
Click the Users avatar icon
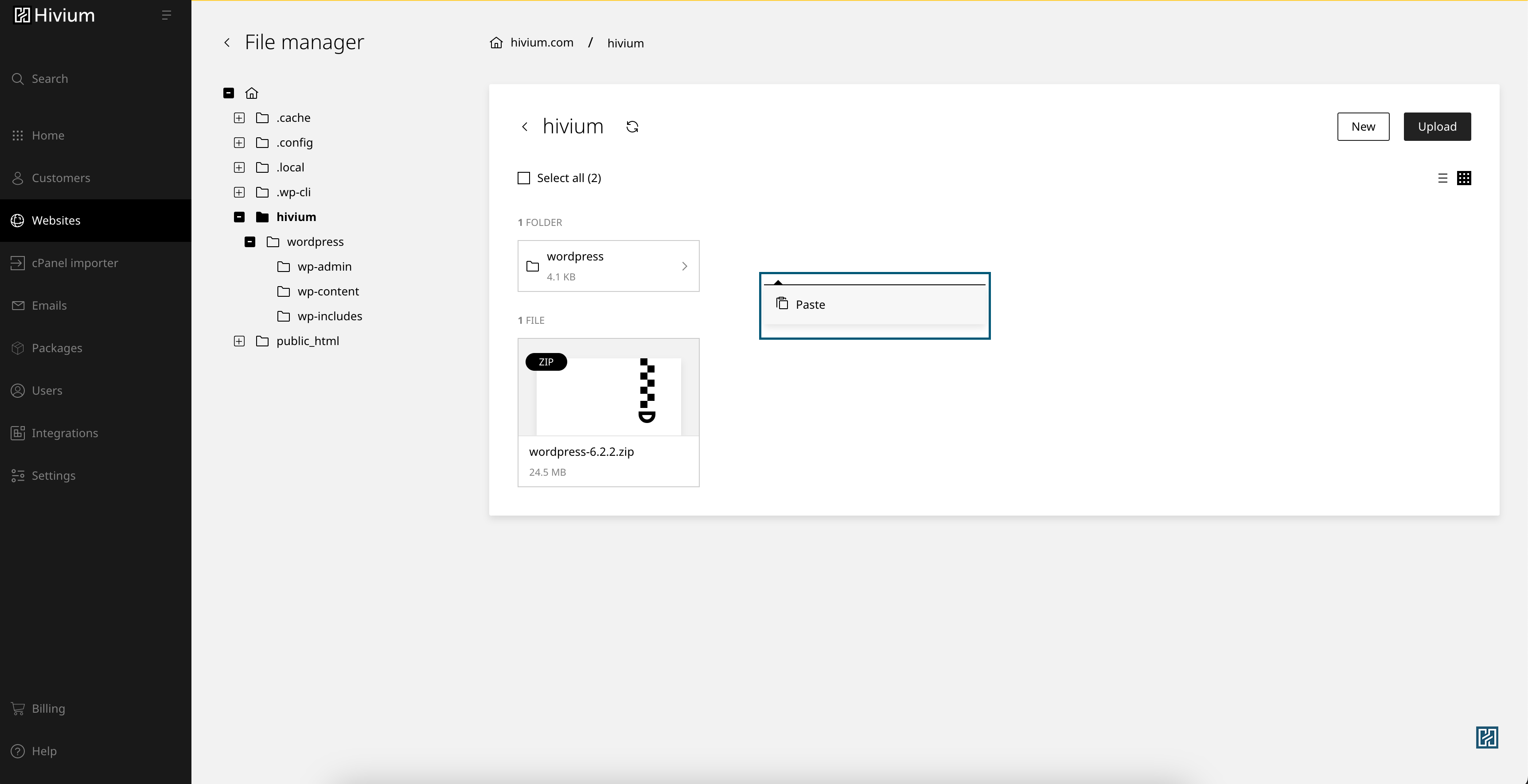coord(18,390)
